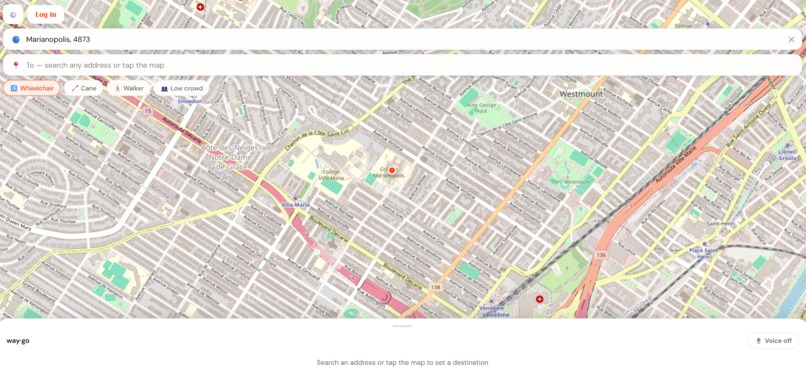The height and width of the screenshot is (383, 806).
Task: Click the set destination hint text
Action: (x=402, y=362)
